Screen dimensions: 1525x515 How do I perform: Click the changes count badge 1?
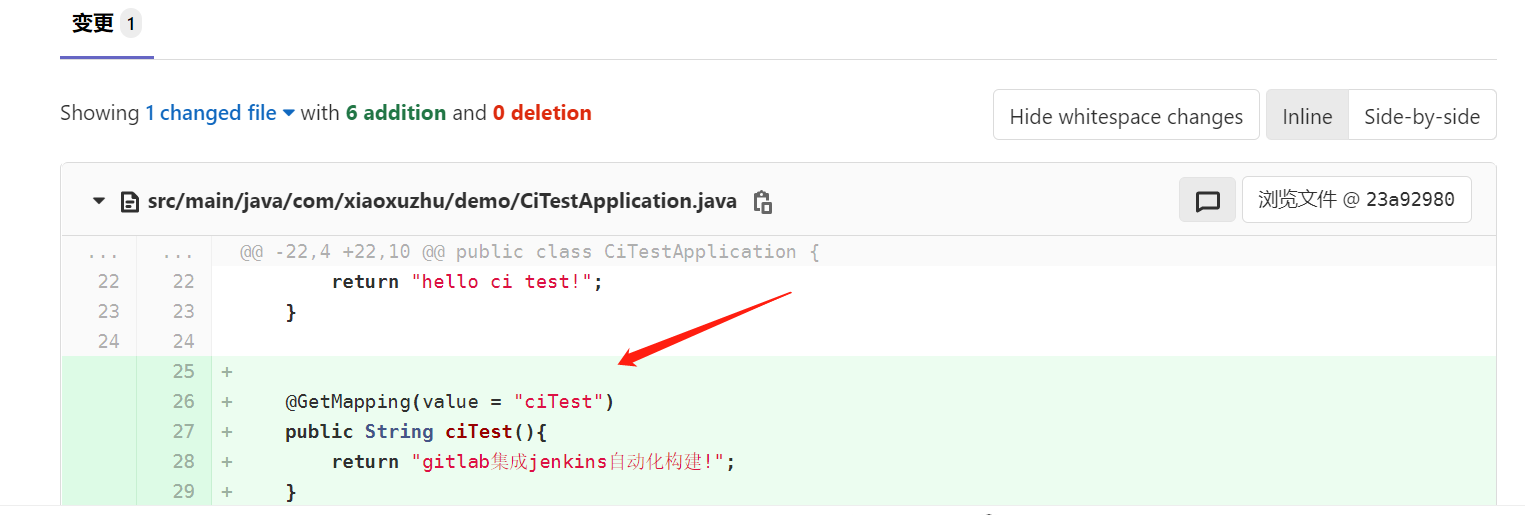tap(131, 24)
